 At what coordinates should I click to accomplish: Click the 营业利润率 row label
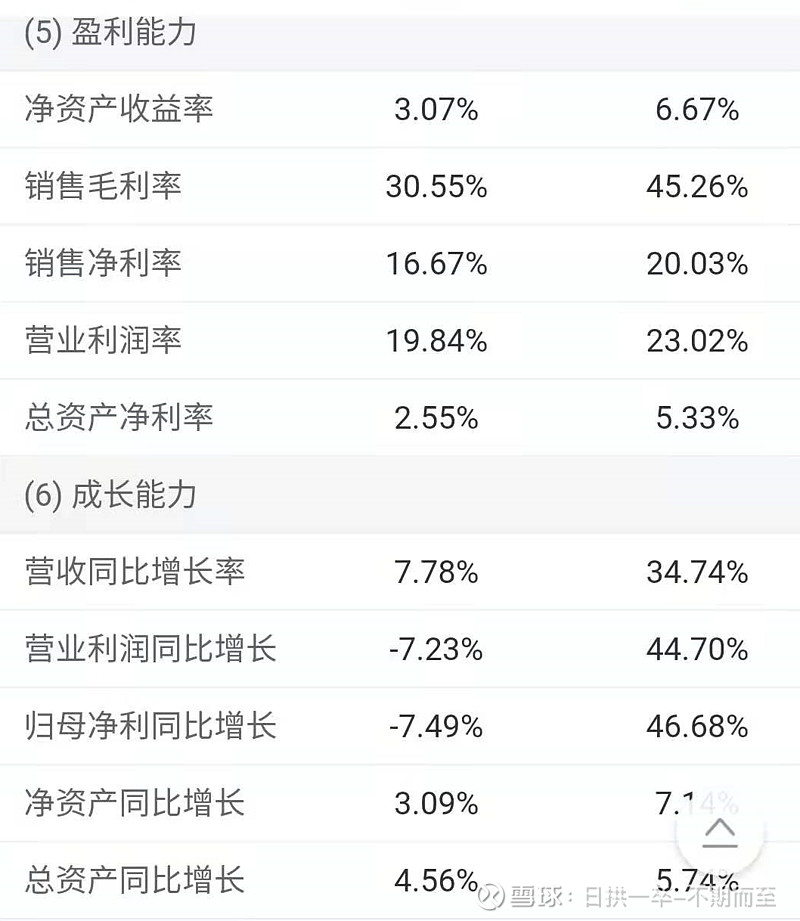coord(103,340)
